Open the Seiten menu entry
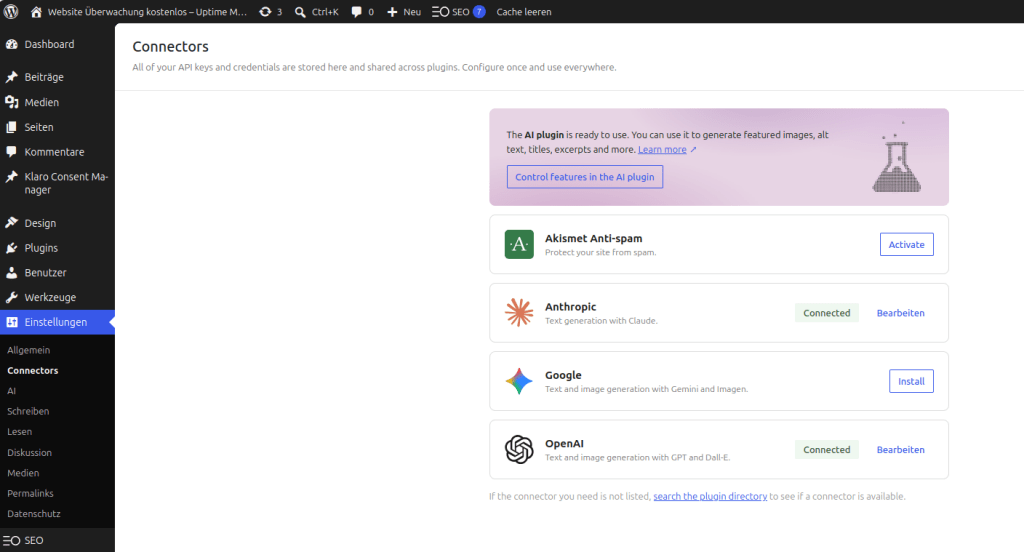 click(39, 127)
